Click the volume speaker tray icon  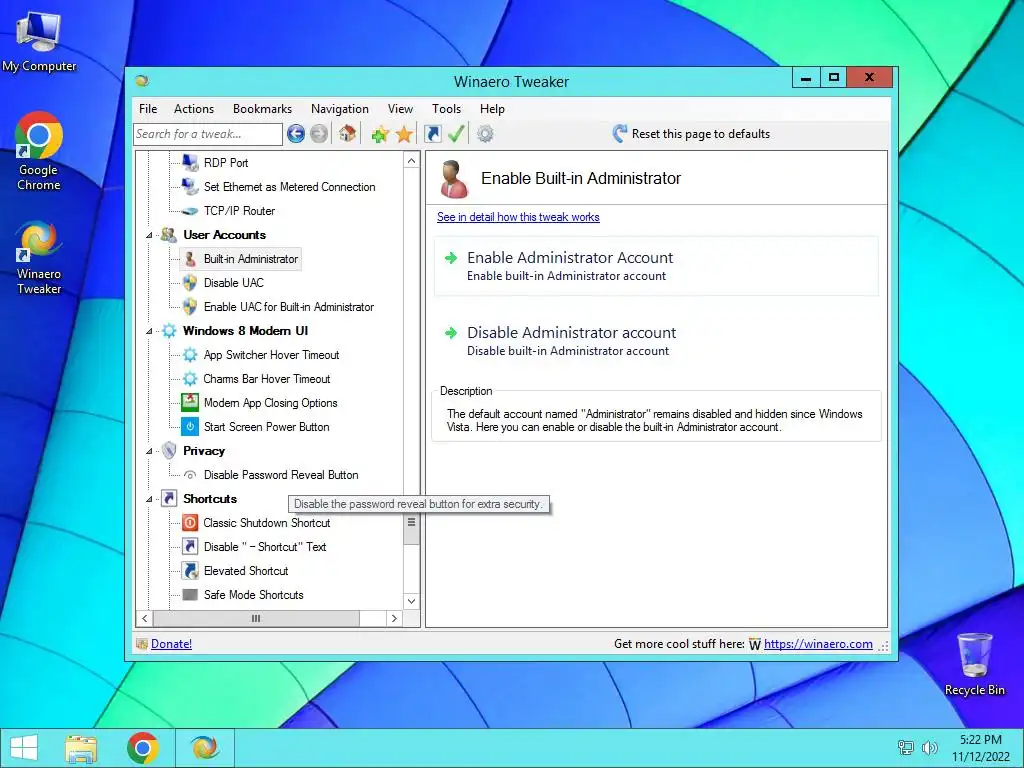click(930, 748)
